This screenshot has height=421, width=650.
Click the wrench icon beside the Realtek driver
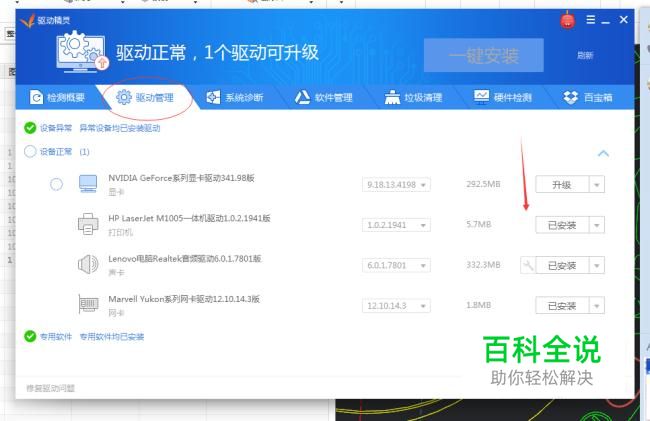(x=528, y=265)
